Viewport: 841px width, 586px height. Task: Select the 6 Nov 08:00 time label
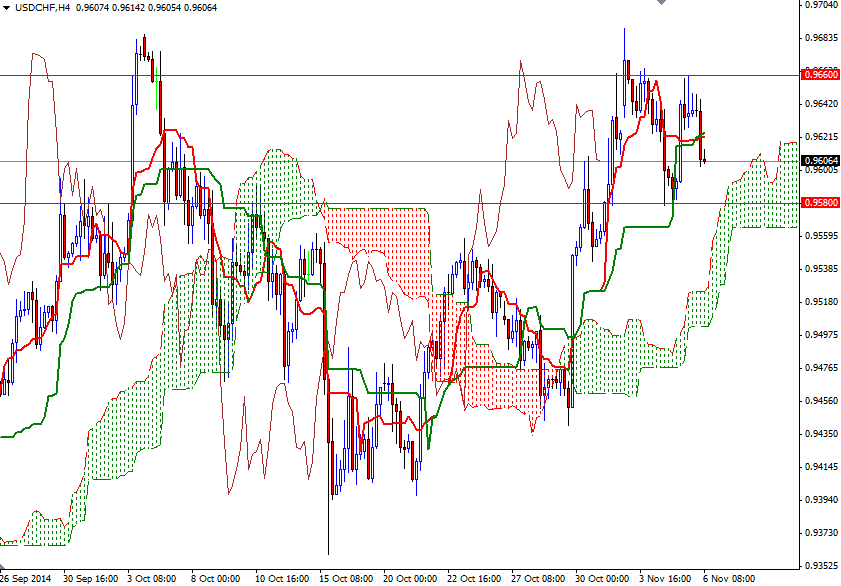[730, 576]
